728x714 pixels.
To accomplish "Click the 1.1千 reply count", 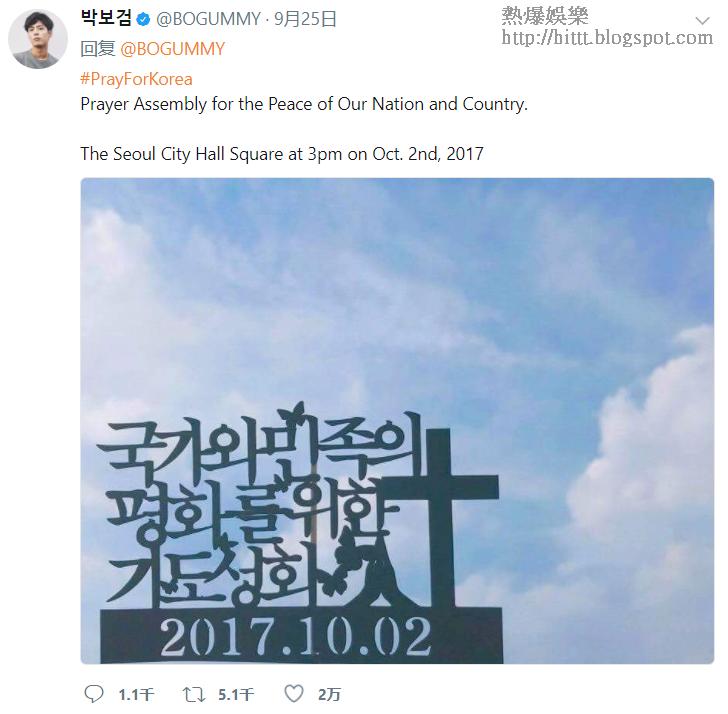I will point(136,695).
